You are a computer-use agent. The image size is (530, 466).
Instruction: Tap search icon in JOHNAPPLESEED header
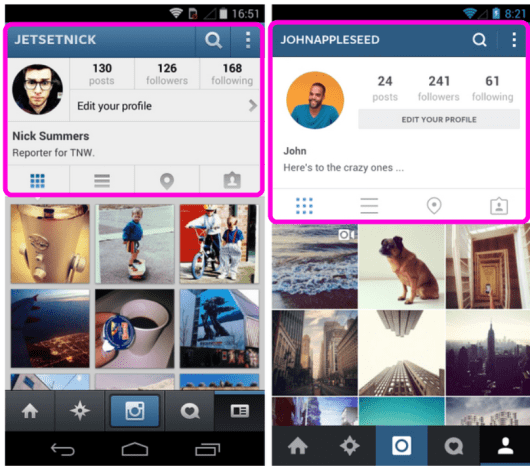479,40
